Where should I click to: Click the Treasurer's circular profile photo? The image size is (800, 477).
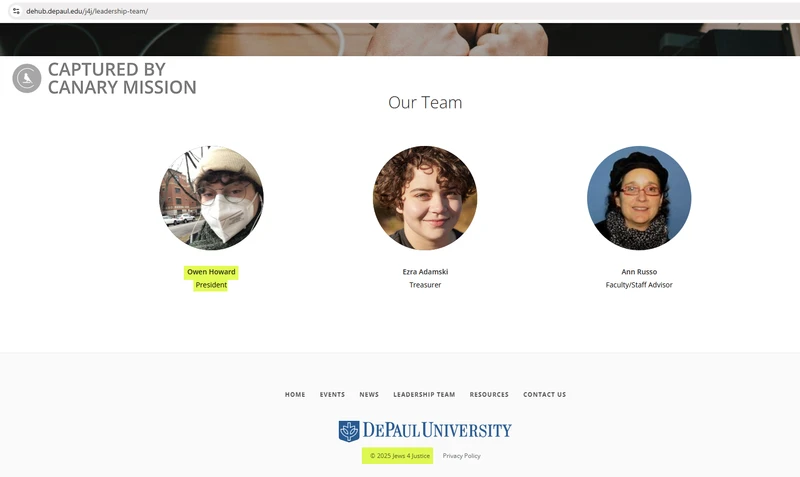tap(425, 198)
